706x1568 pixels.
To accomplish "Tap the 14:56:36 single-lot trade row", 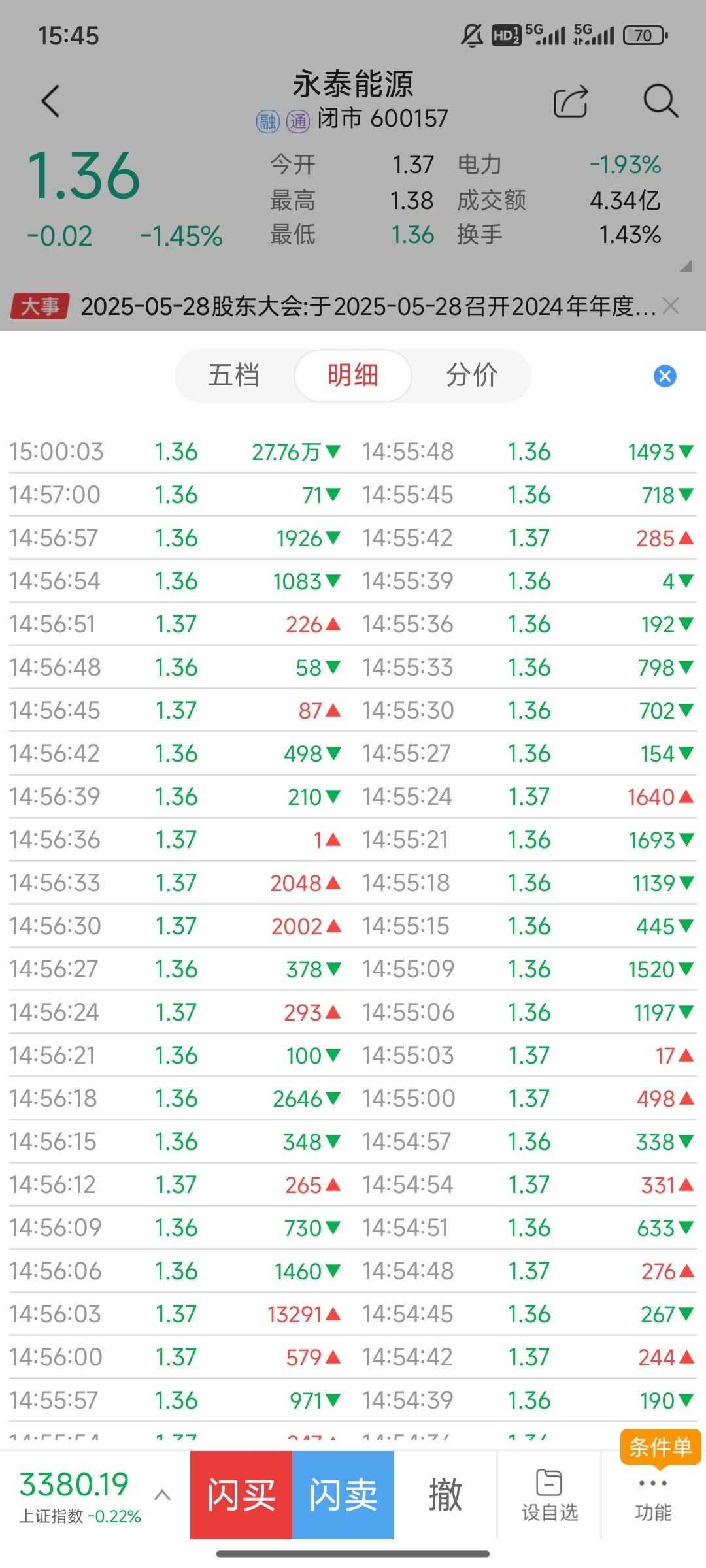I will point(175,840).
